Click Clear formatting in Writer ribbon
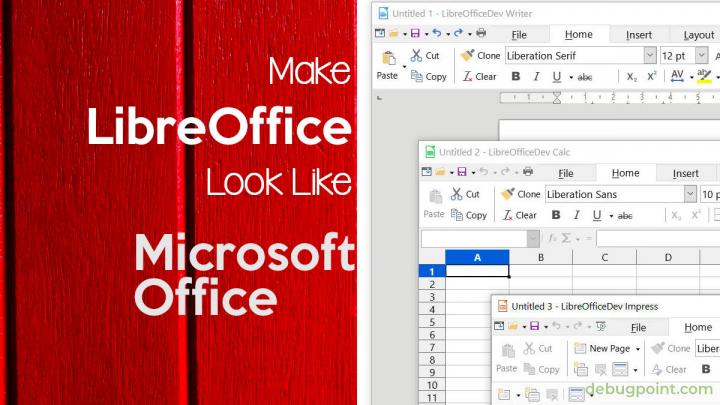 click(479, 77)
